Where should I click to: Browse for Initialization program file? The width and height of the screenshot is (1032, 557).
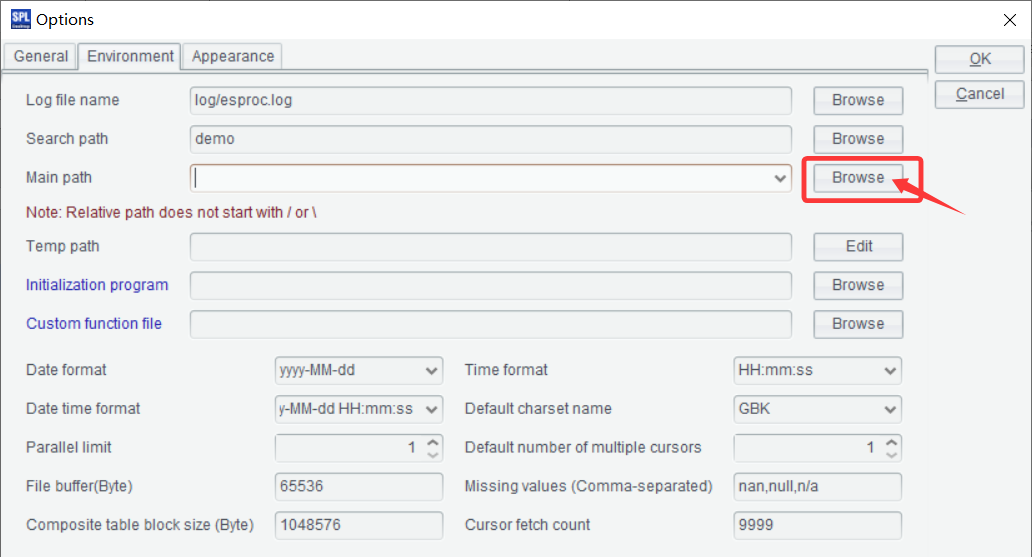[857, 285]
